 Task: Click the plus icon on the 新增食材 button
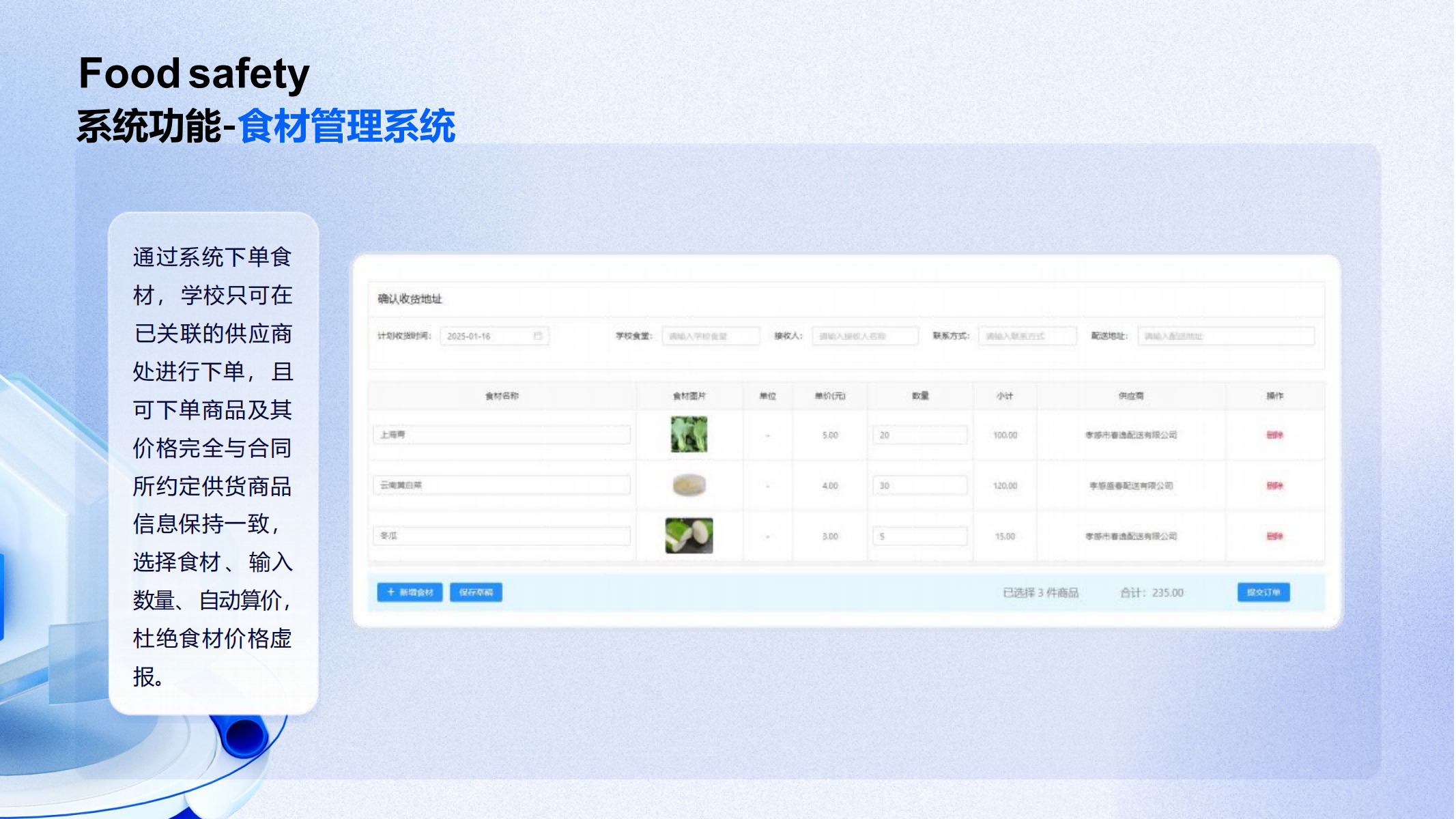click(x=391, y=592)
